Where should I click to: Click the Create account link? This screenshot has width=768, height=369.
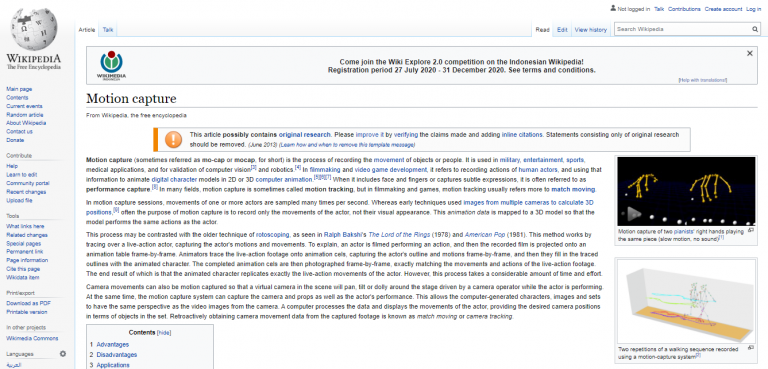pos(723,9)
